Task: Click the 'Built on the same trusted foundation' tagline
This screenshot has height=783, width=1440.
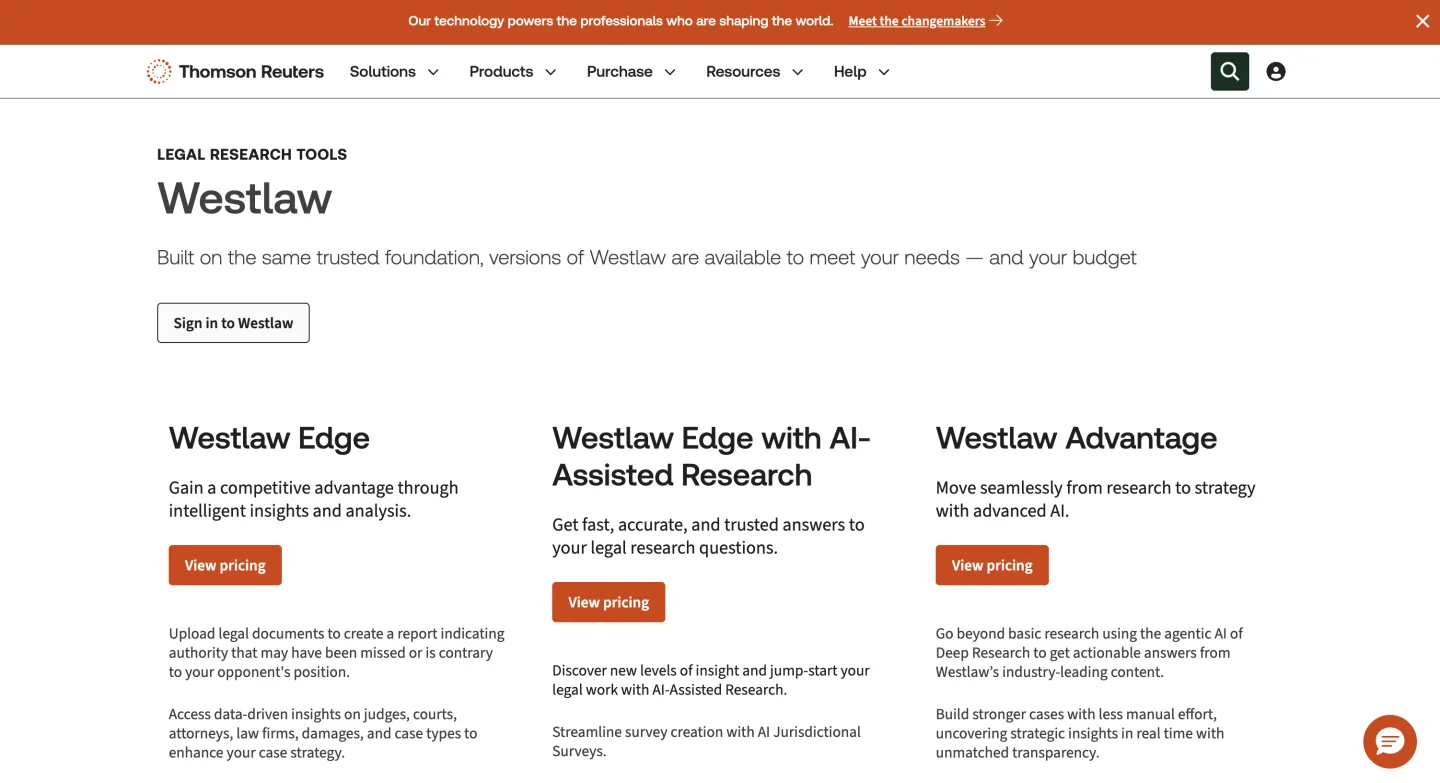Action: (647, 257)
